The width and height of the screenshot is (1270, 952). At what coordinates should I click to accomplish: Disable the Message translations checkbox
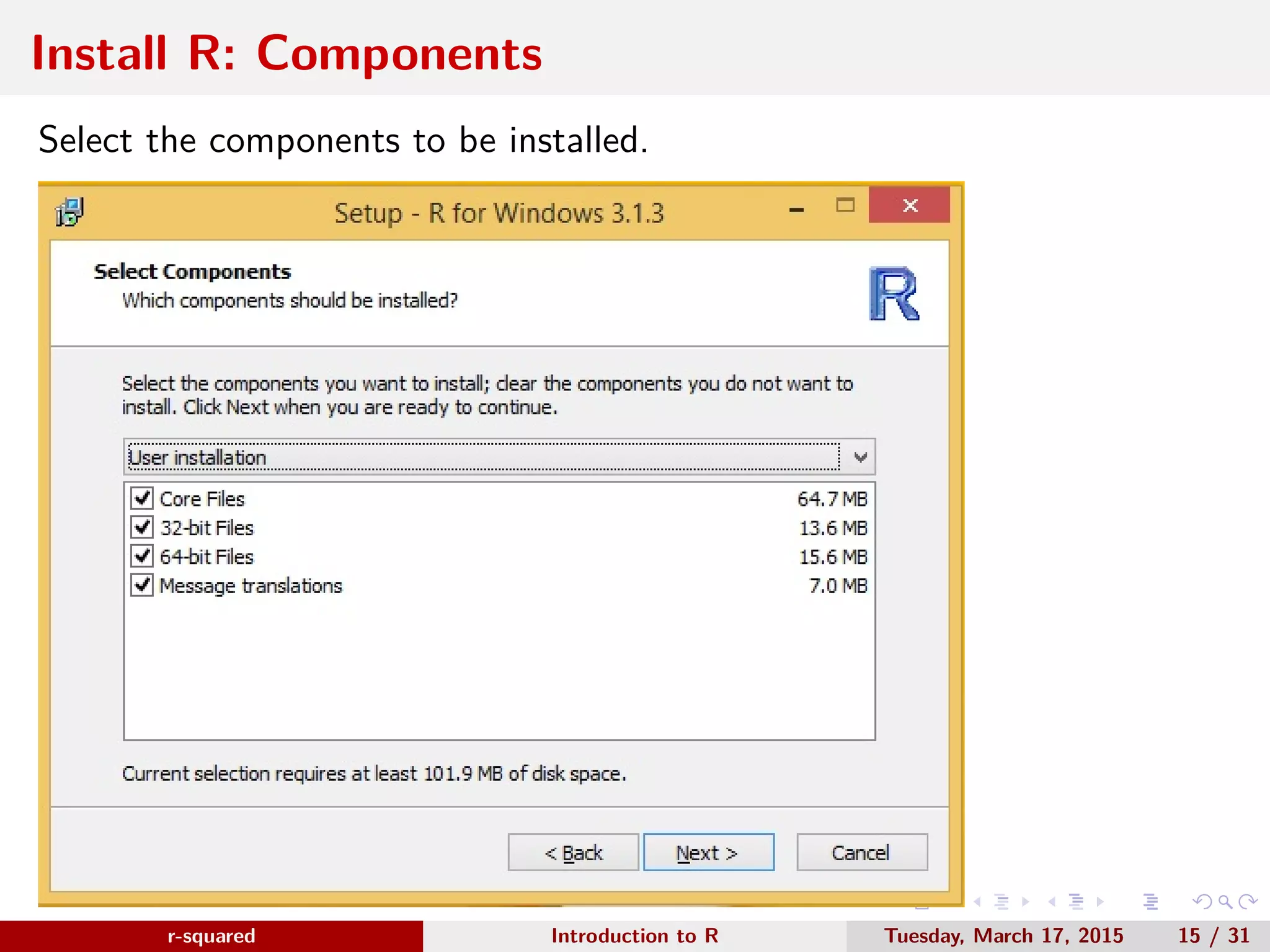(142, 584)
